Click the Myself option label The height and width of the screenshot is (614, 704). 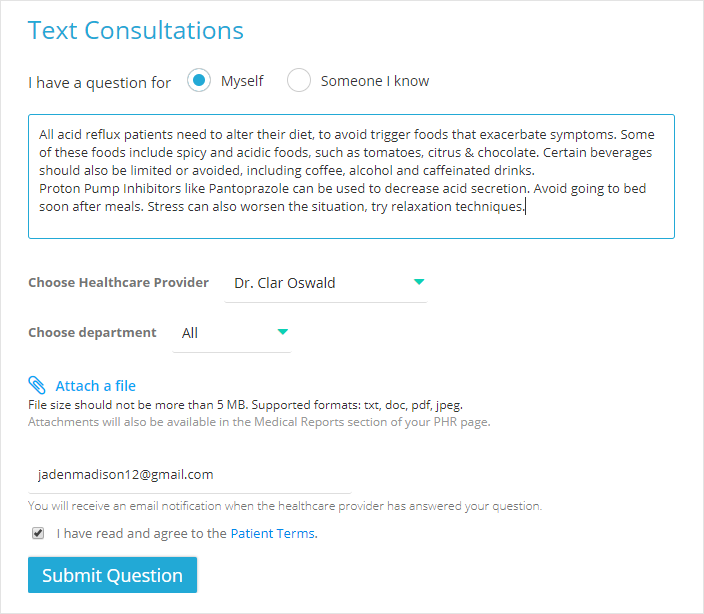tap(242, 81)
